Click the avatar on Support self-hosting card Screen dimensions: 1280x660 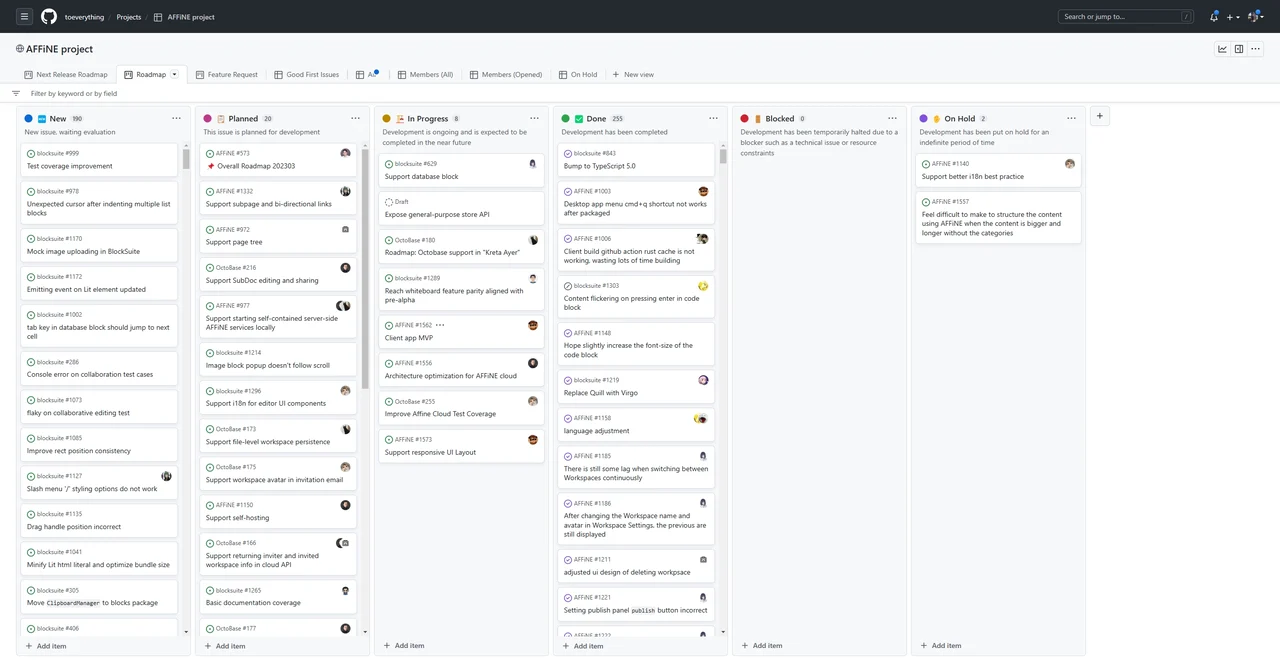(345, 505)
